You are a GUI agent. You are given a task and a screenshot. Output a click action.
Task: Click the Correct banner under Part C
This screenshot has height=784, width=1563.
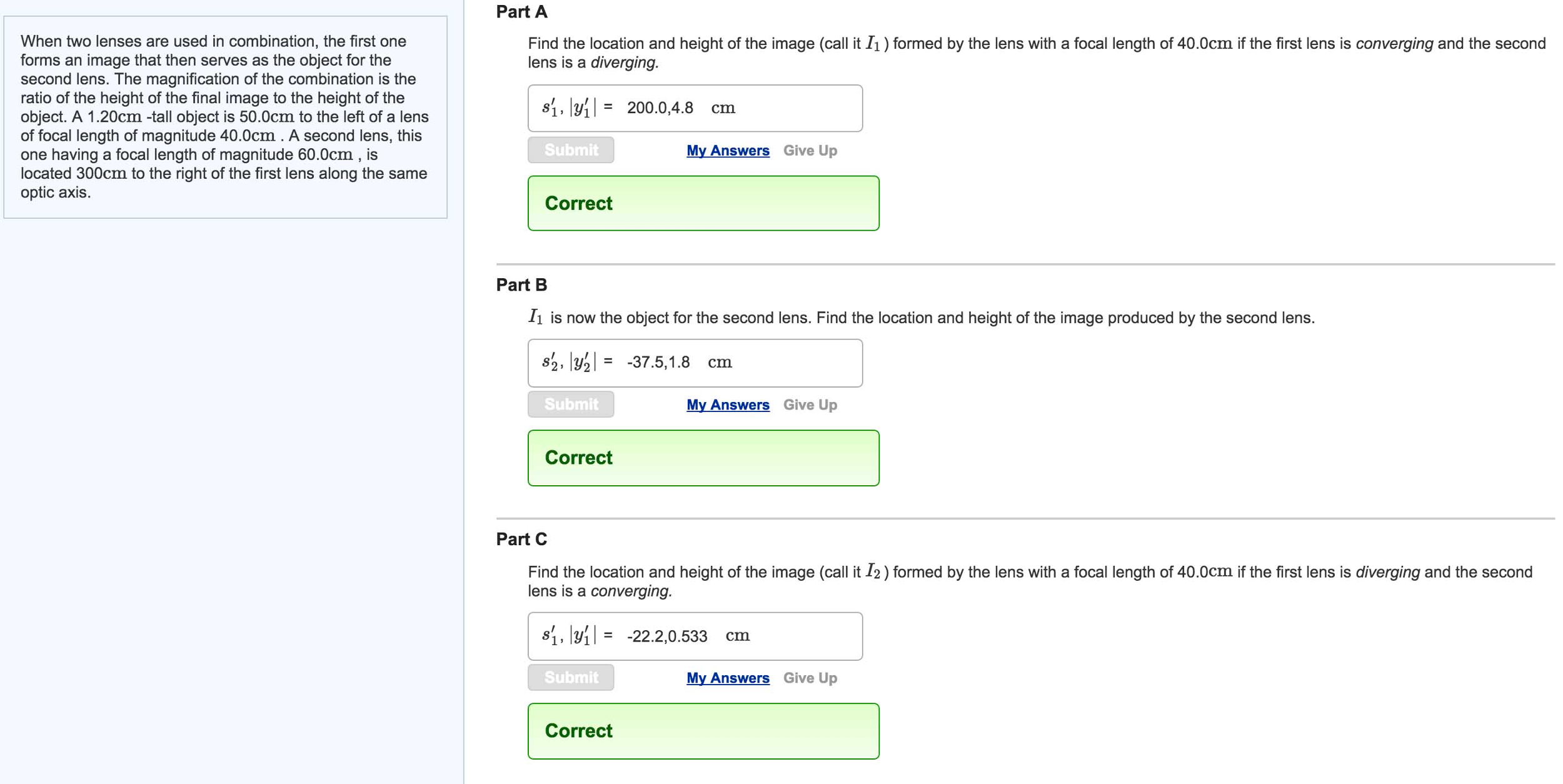click(703, 730)
